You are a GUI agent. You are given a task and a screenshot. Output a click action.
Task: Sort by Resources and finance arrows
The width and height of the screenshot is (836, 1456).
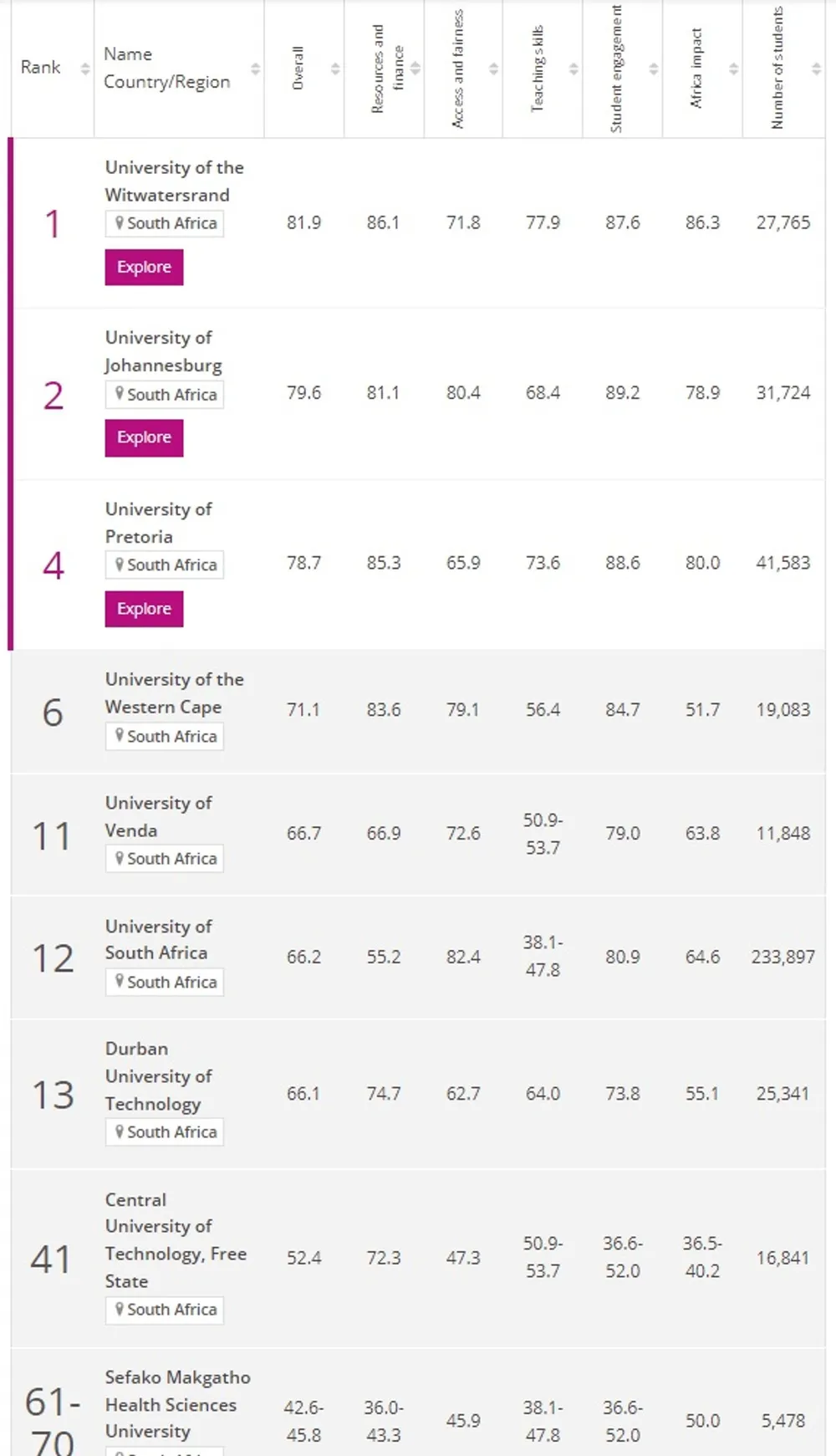(x=415, y=69)
